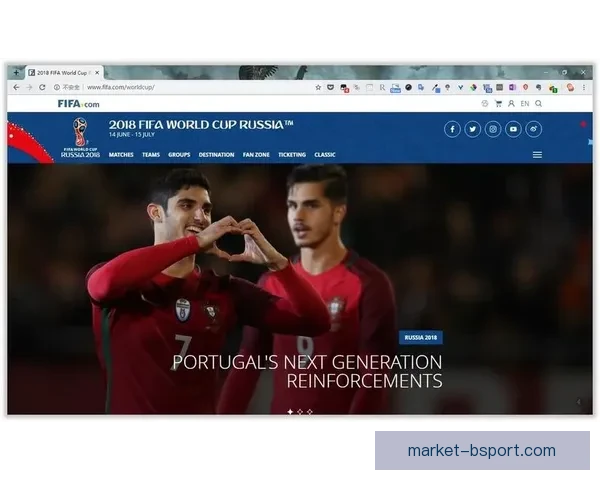Viewport: 600px width, 480px height.
Task: Click the gray R extension icon
Action: click(382, 88)
